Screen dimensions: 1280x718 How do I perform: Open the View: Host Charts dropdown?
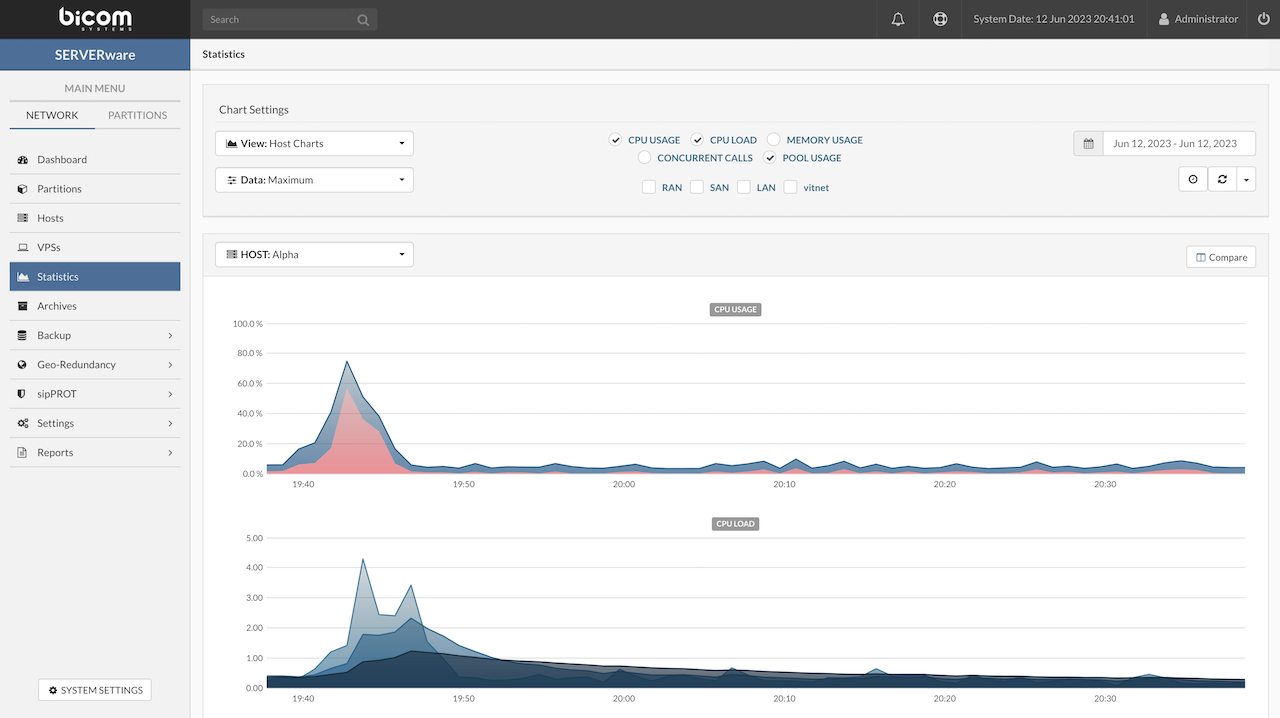tap(314, 144)
